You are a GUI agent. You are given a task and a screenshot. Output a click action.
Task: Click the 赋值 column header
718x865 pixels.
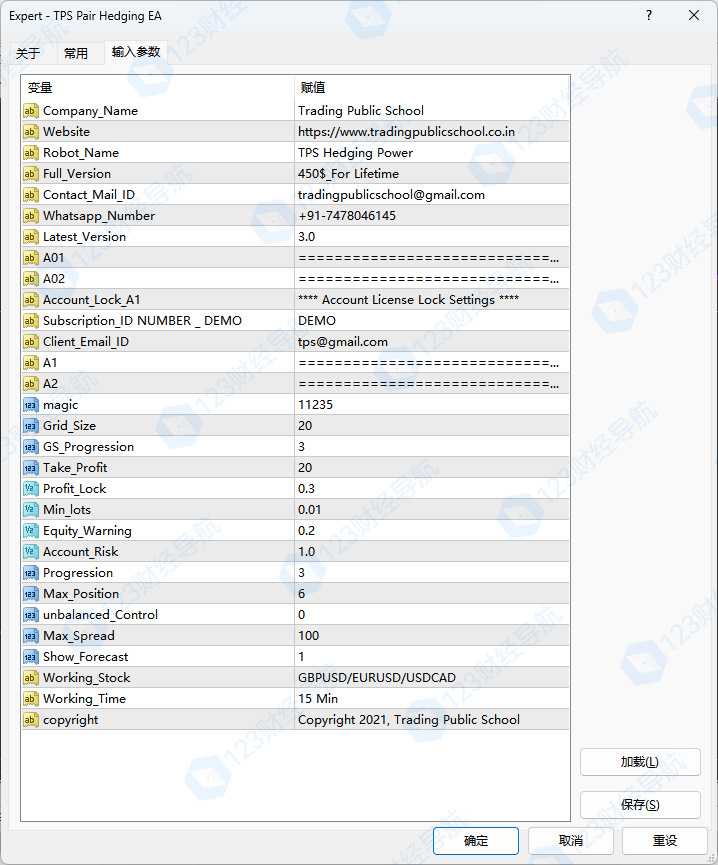[432, 87]
